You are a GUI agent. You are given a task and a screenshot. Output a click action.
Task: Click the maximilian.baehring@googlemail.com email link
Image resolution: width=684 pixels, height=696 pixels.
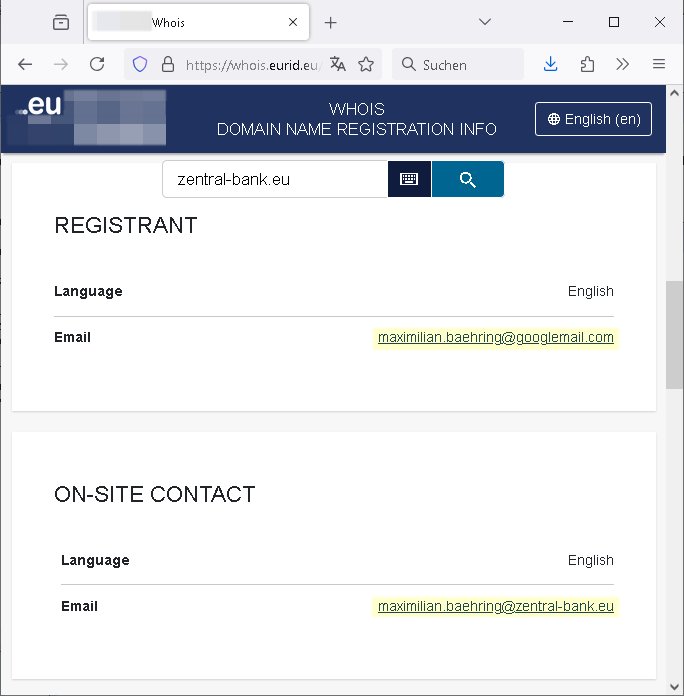click(x=496, y=338)
